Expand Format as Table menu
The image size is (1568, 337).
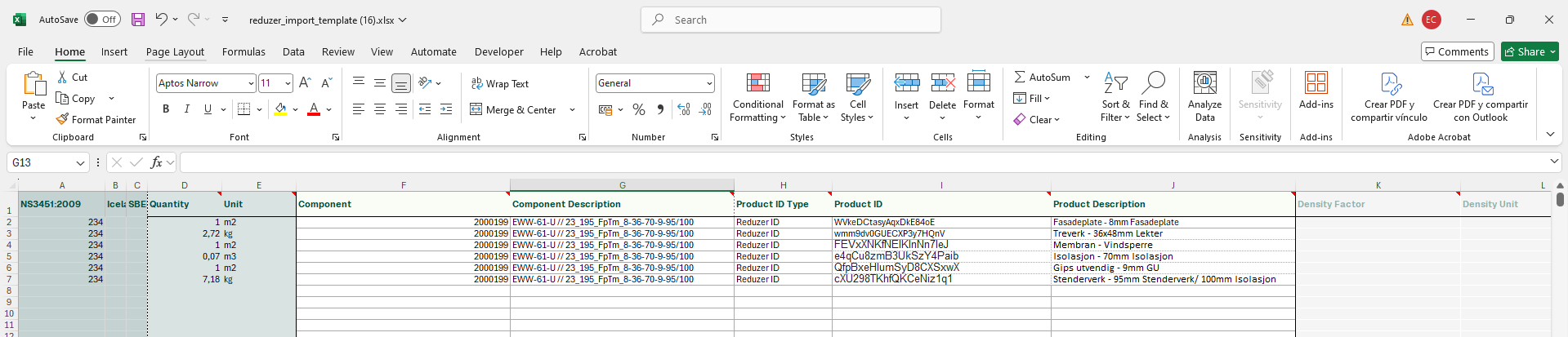click(x=813, y=97)
